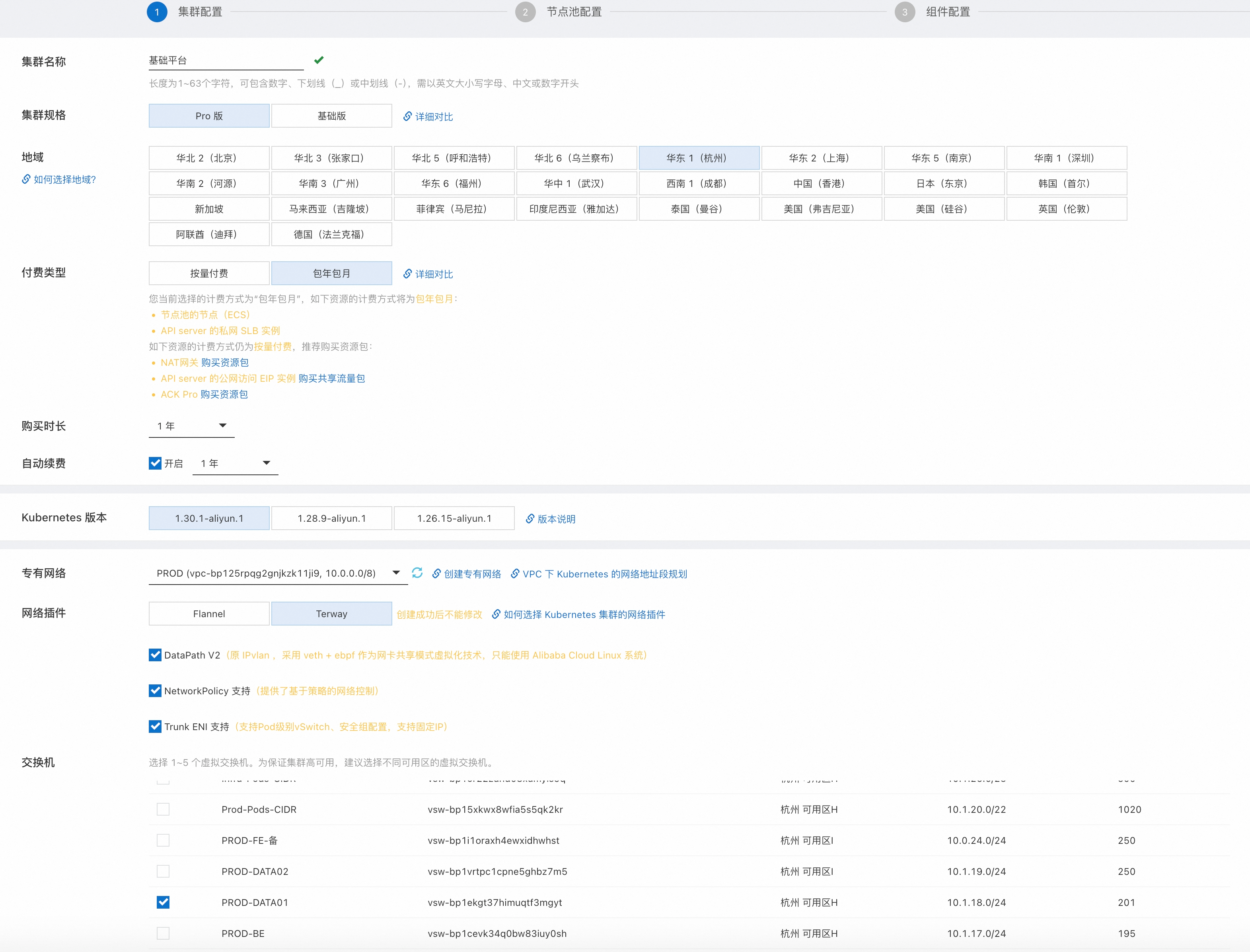Image resolution: width=1250 pixels, height=952 pixels.
Task: Check the Prod-Pods-CIDR switch row
Action: click(163, 810)
